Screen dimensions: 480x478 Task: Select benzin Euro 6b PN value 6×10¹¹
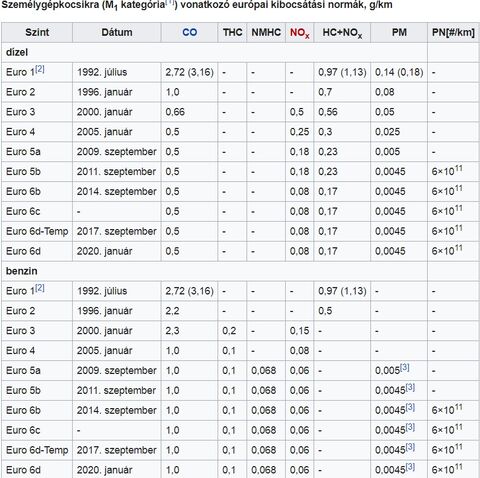tap(447, 409)
